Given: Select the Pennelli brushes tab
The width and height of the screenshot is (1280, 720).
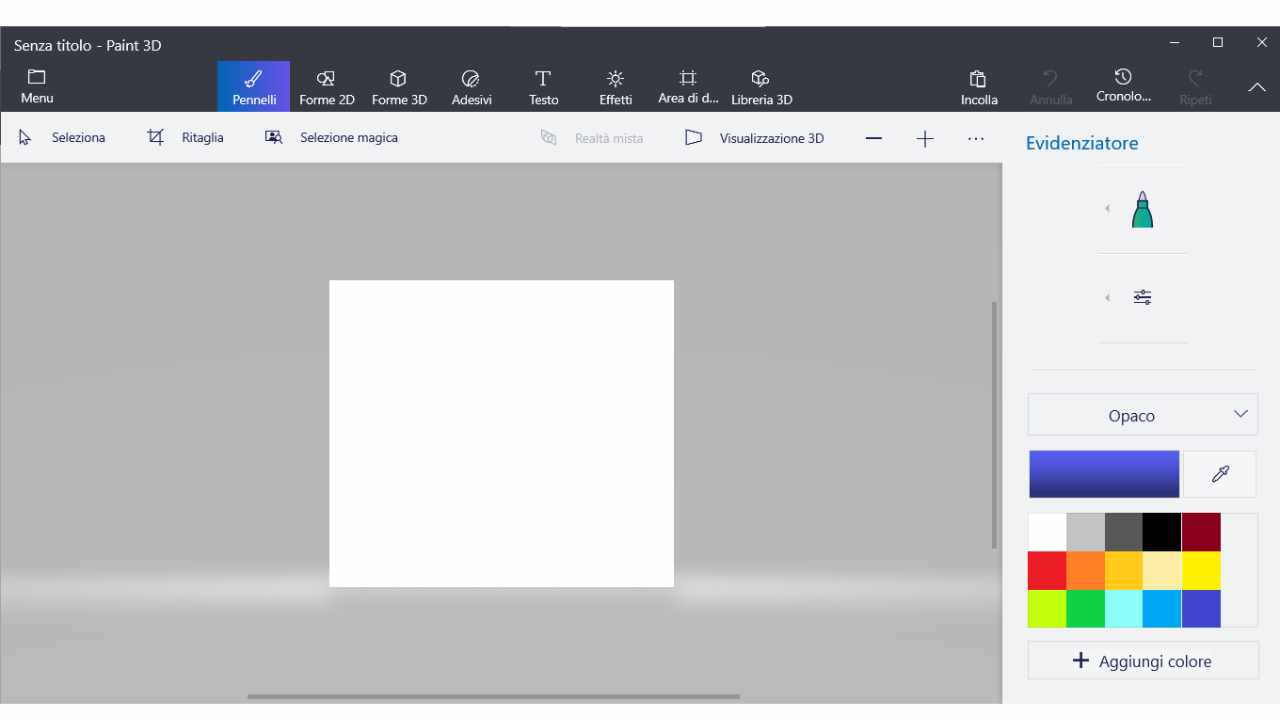Looking at the screenshot, I should [x=254, y=87].
